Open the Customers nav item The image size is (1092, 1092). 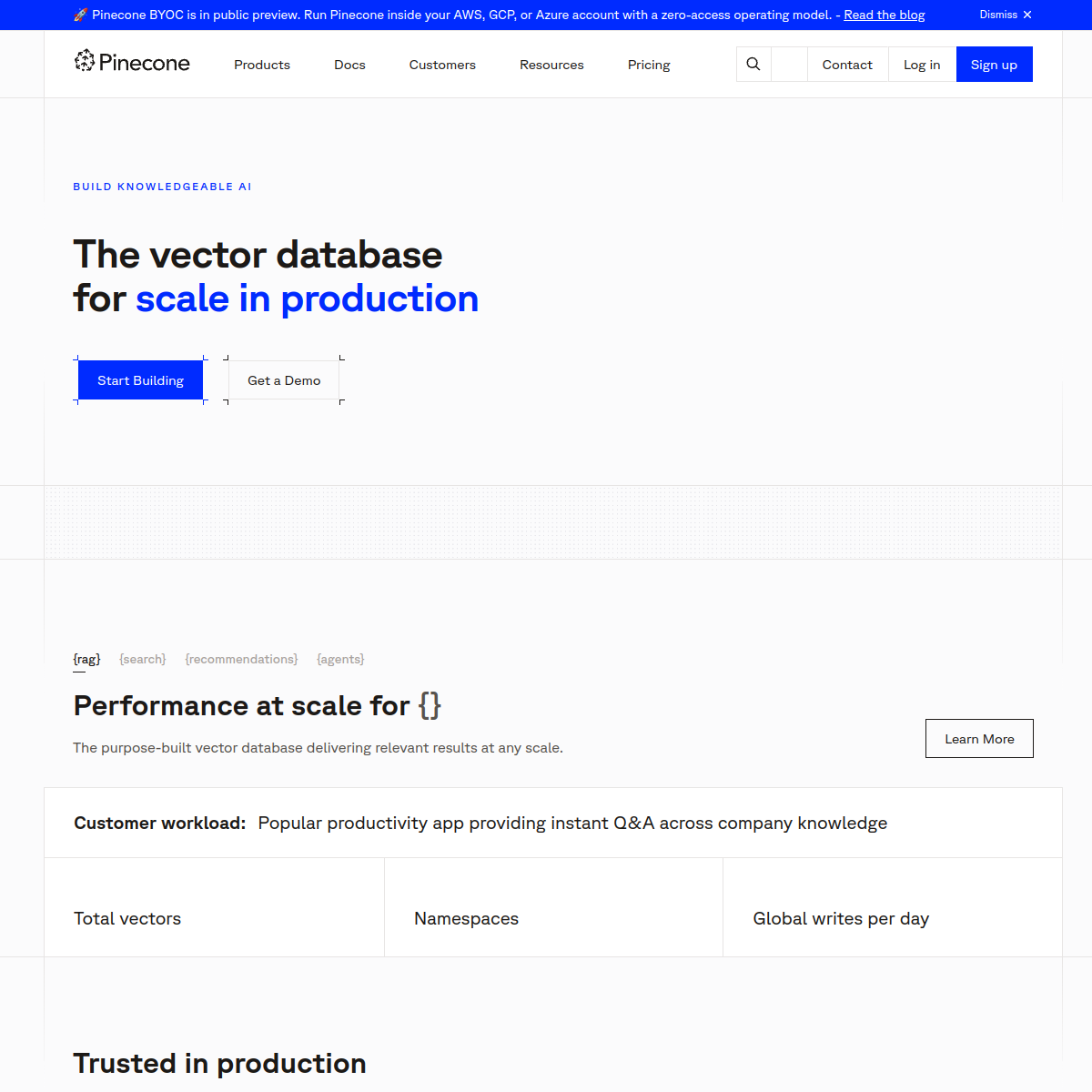[442, 65]
